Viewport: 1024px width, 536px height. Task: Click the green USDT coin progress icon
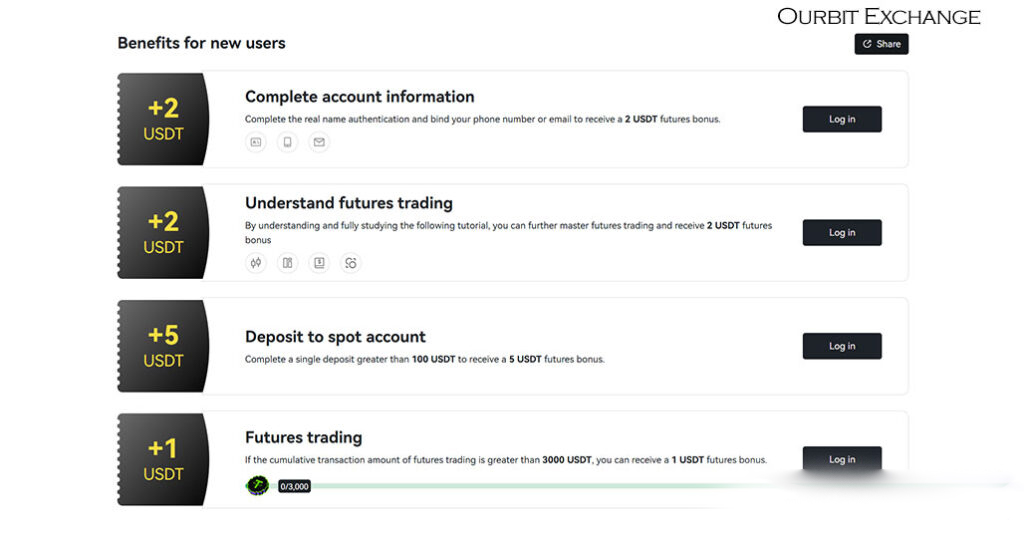(x=257, y=485)
